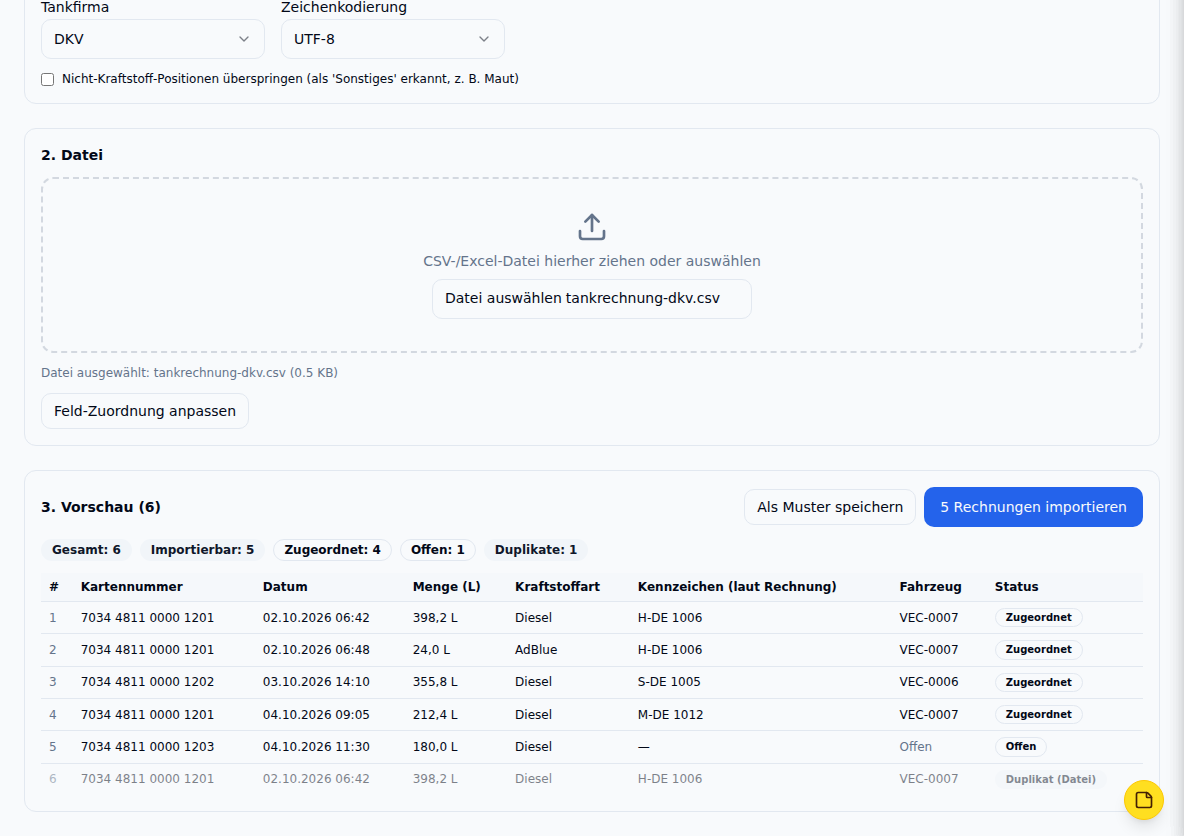1184x836 pixels.
Task: Save the mapping via Als Muster speichern
Action: tap(830, 507)
